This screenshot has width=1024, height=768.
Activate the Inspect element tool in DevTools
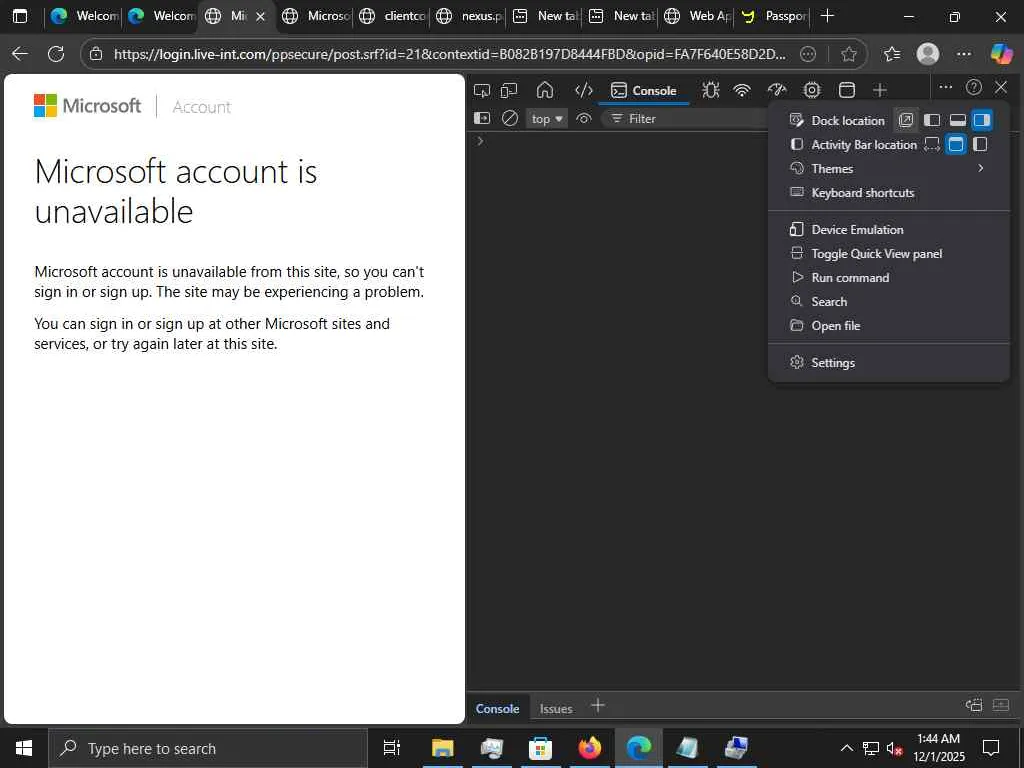click(482, 90)
